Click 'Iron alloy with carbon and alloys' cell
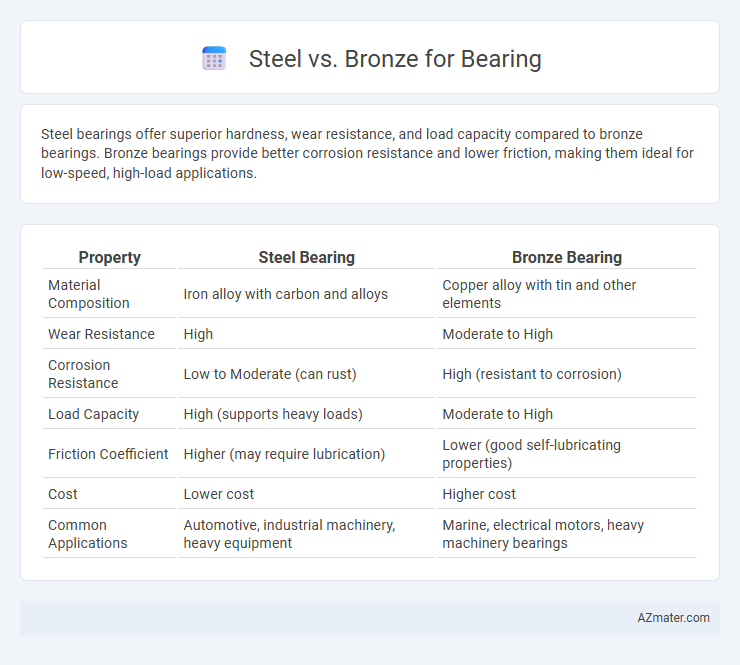The image size is (740, 665). [x=286, y=294]
